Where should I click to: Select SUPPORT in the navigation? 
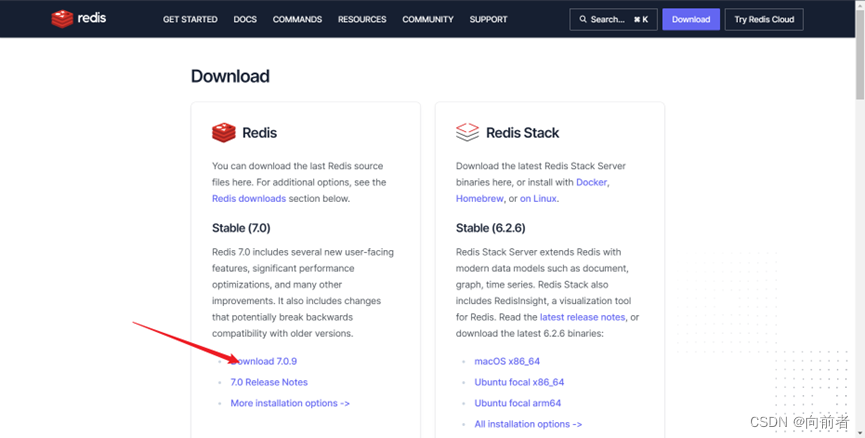click(x=488, y=19)
